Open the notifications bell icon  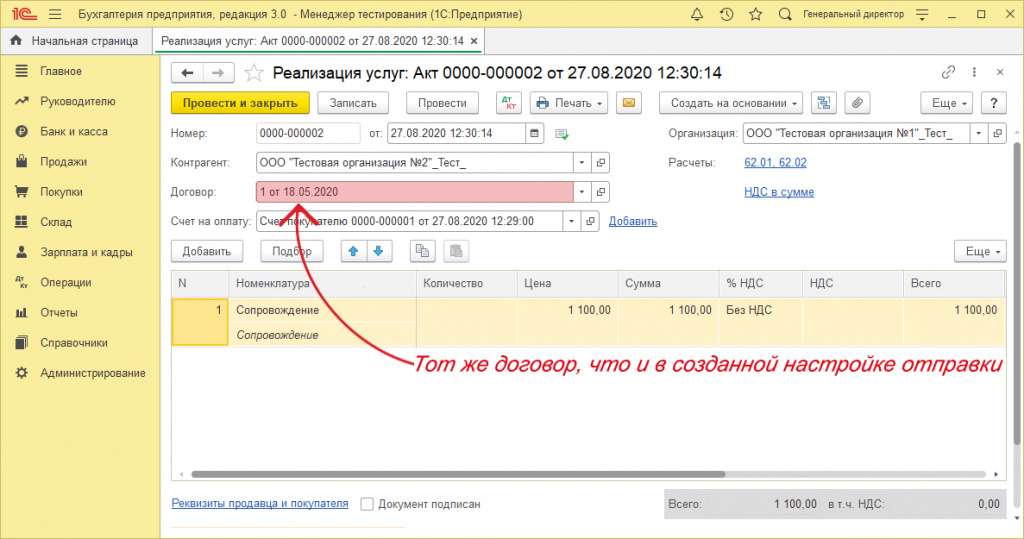[x=697, y=14]
